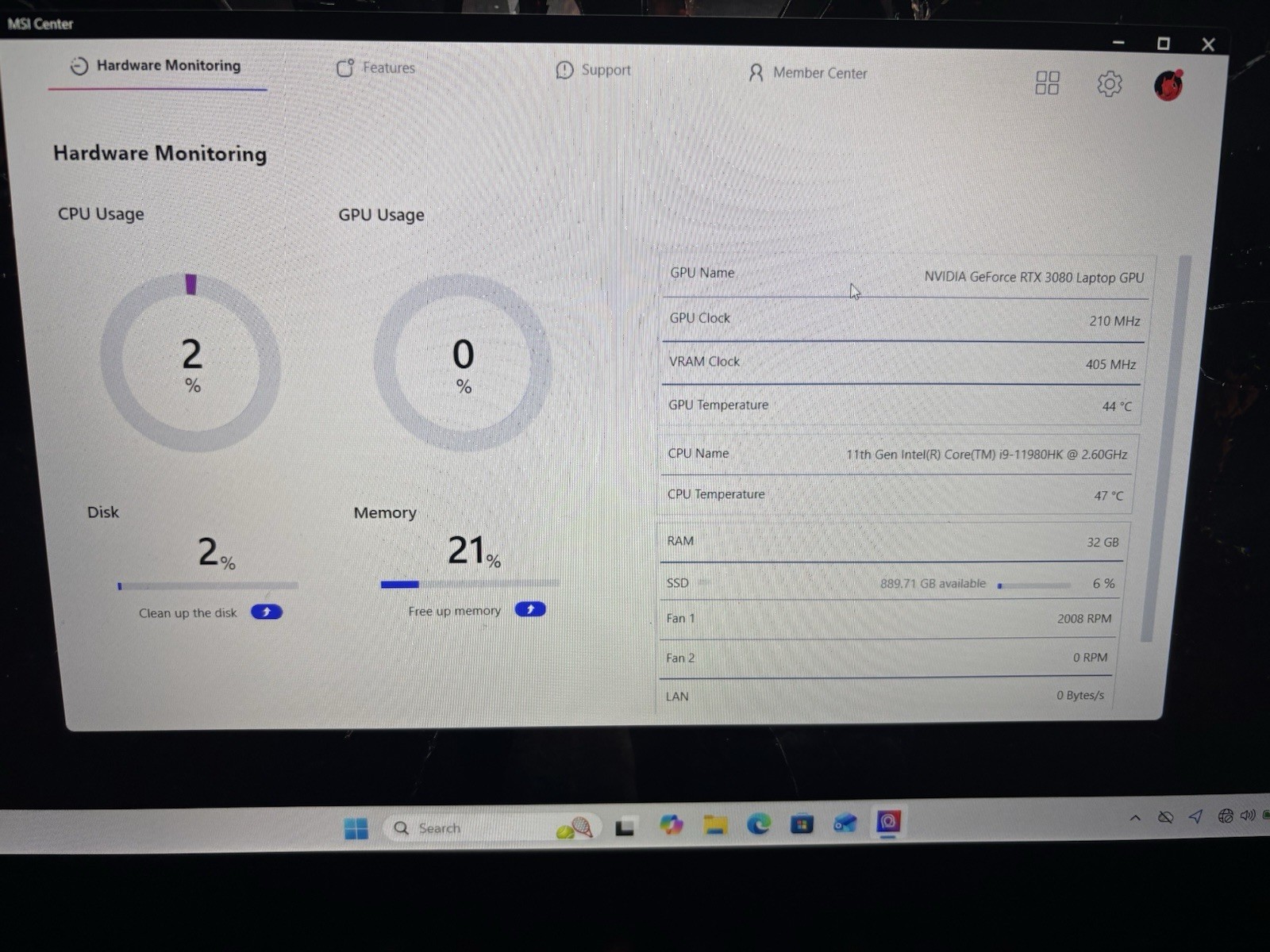Click the GPU Name value NVIDIA GeForce RTX 3080
Screen dimensions: 1270x952
tap(1033, 277)
